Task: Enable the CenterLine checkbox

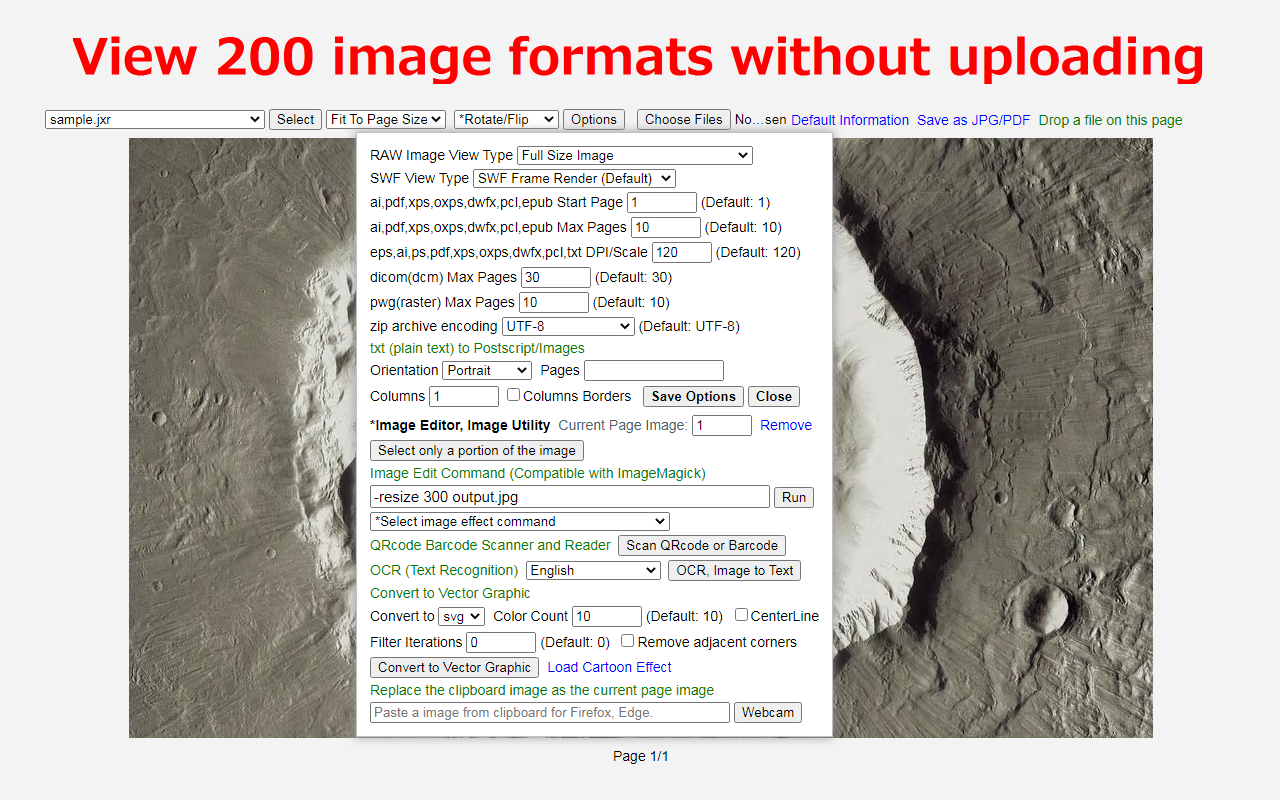Action: (739, 614)
